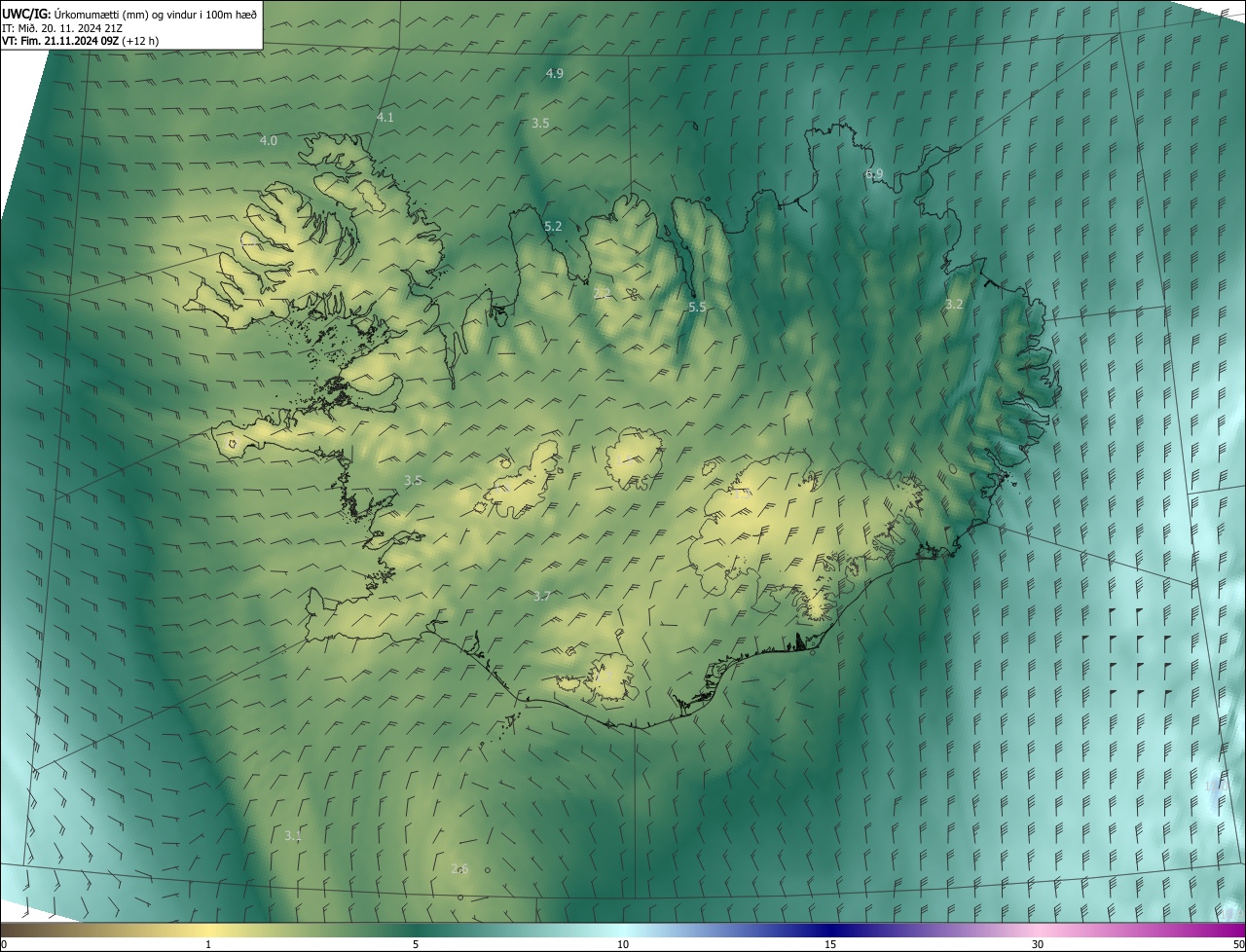This screenshot has height=952, width=1246.
Task: Click the colorbar tick label "10"
Action: click(x=623, y=944)
